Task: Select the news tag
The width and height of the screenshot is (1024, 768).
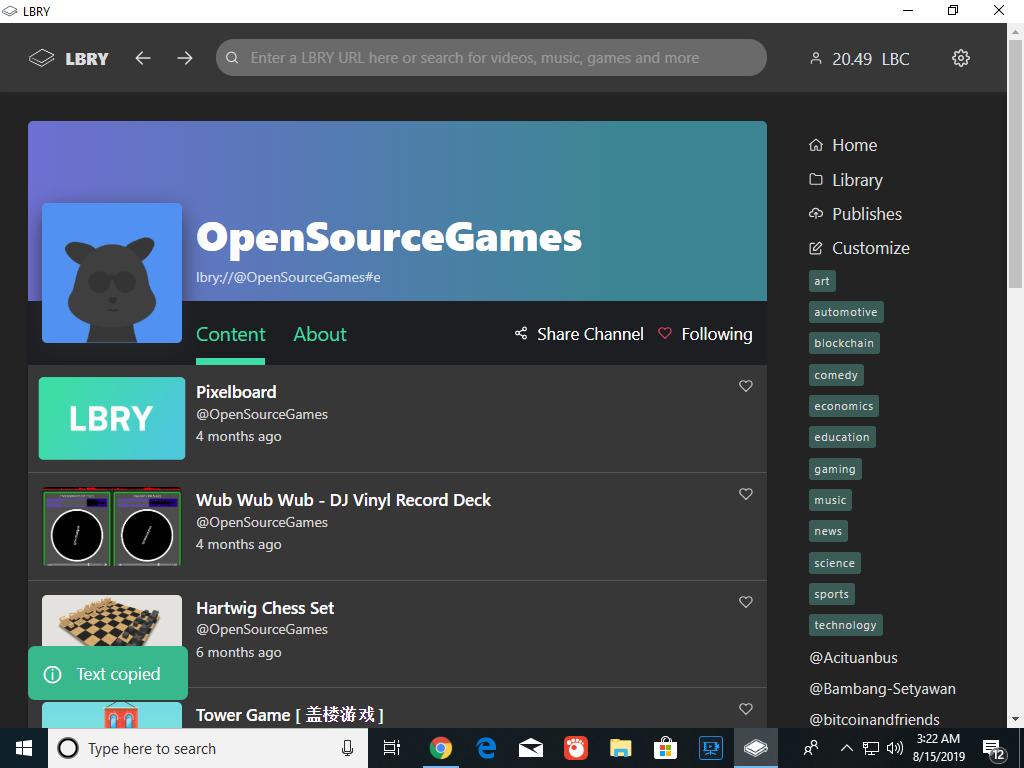Action: coord(828,531)
